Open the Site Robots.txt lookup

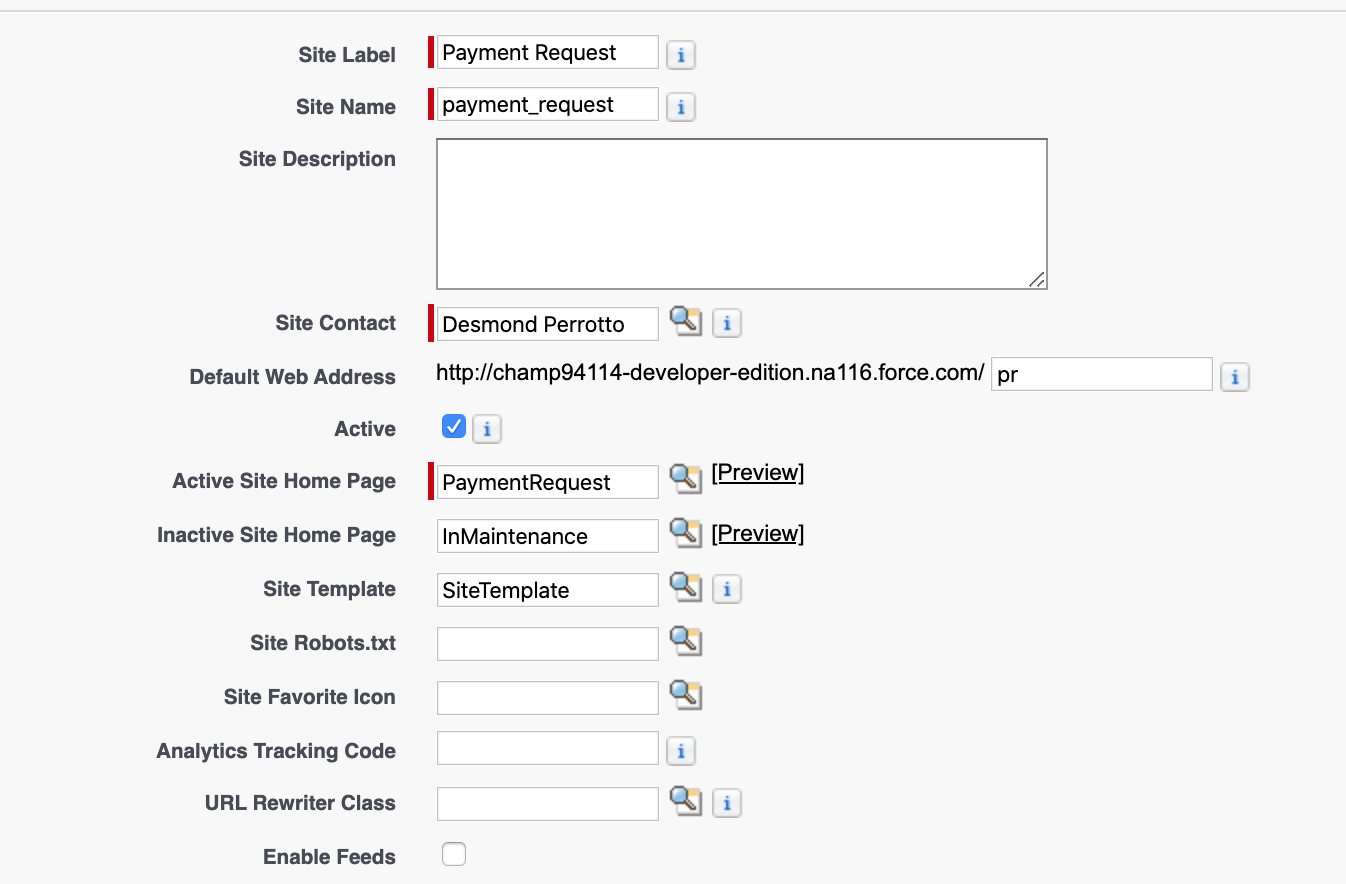[x=686, y=643]
